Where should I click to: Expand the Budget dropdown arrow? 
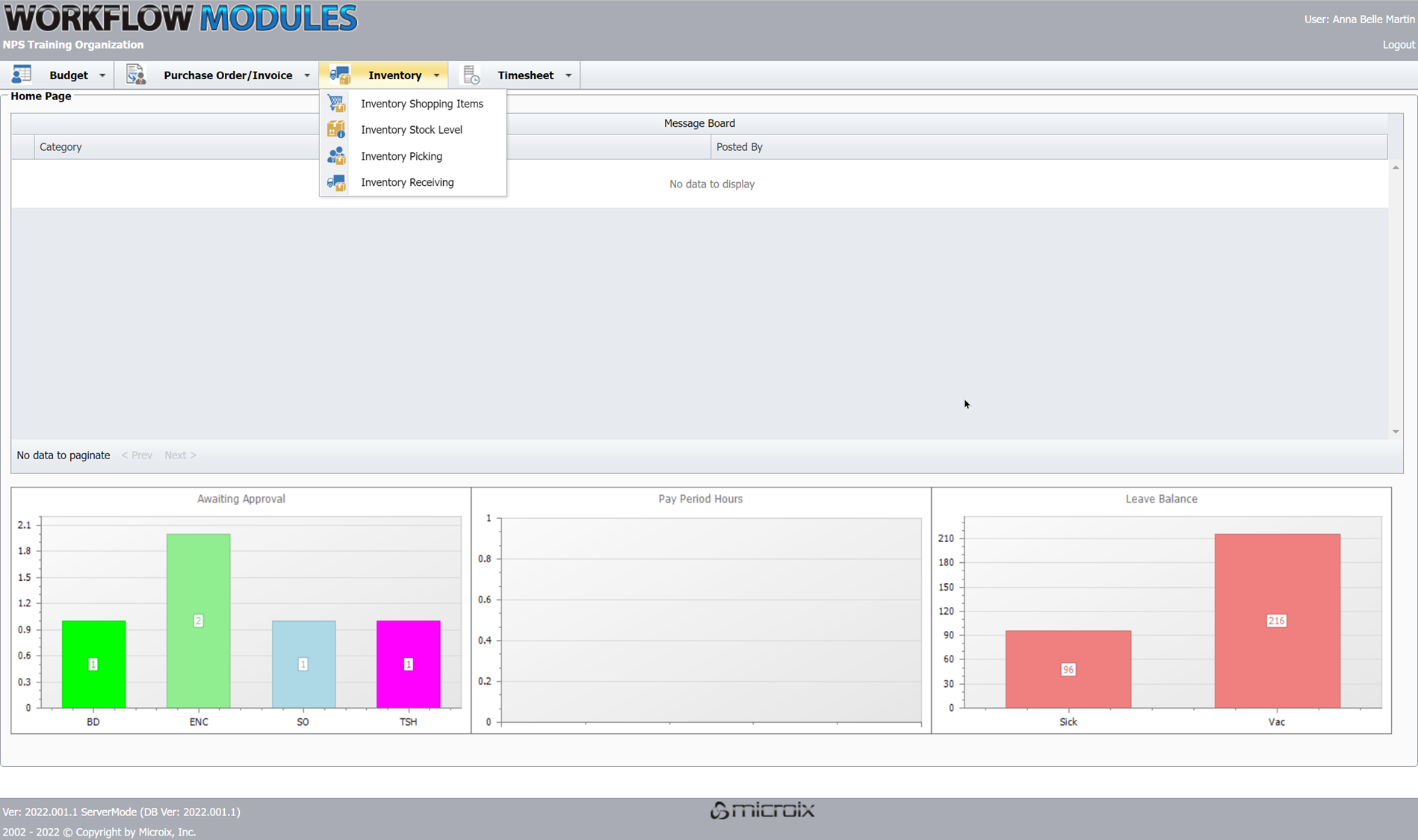(102, 75)
